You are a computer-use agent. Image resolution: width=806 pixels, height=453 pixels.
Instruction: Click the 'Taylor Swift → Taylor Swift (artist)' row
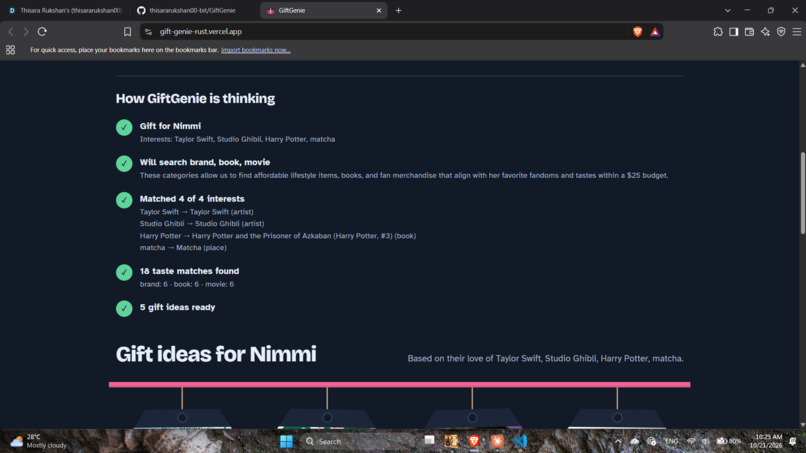click(x=196, y=212)
